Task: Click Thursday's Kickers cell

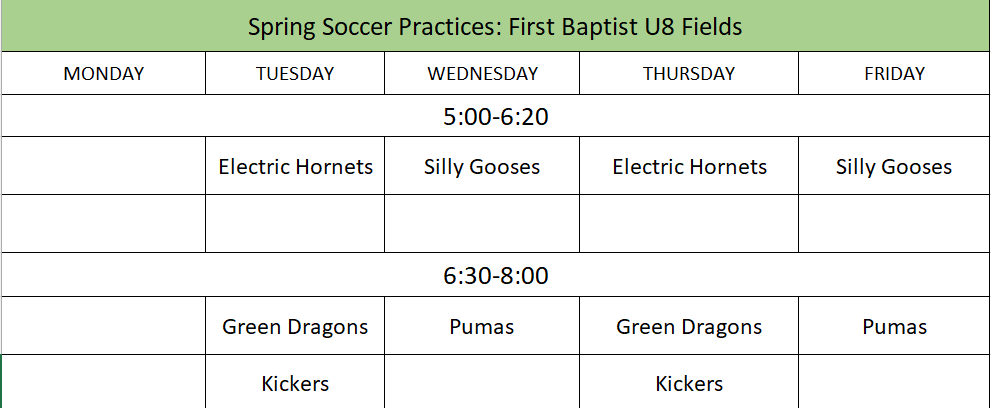Action: pos(689,383)
